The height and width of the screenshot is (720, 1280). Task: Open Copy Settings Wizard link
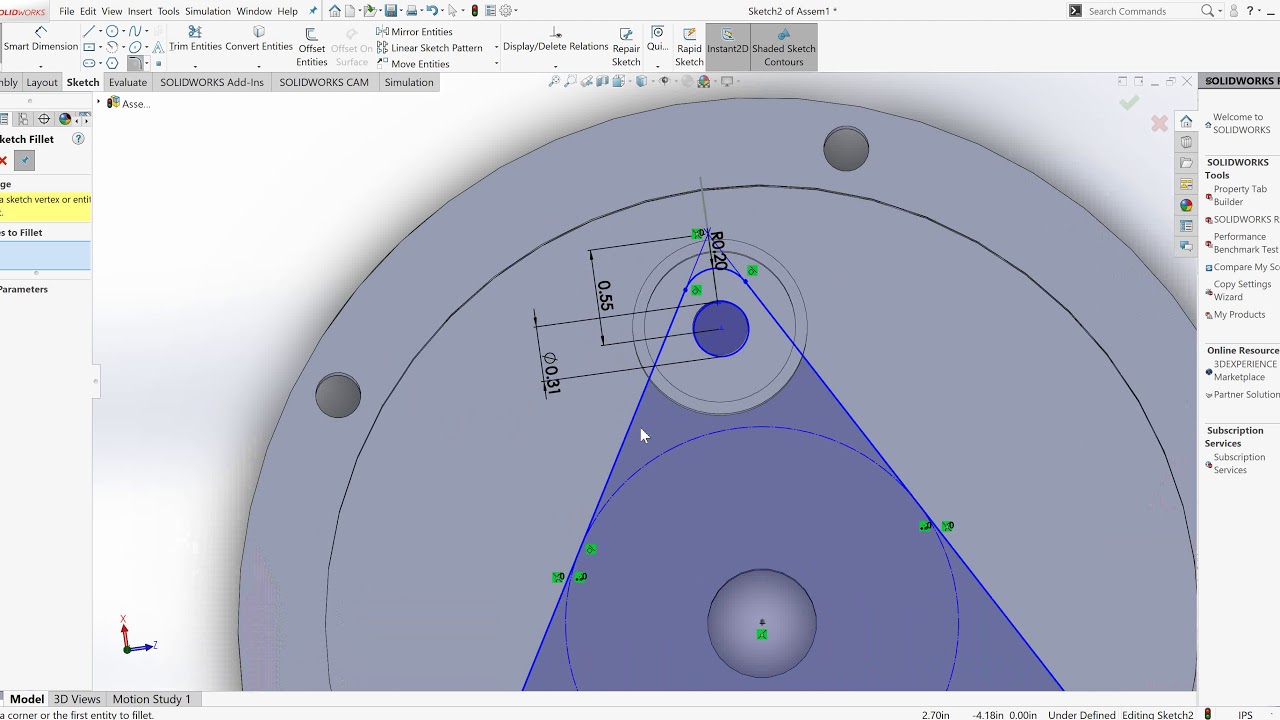(x=1242, y=290)
